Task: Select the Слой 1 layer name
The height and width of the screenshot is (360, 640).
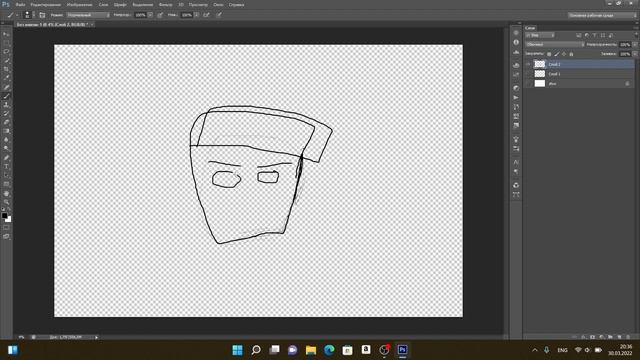Action: pyautogui.click(x=554, y=74)
